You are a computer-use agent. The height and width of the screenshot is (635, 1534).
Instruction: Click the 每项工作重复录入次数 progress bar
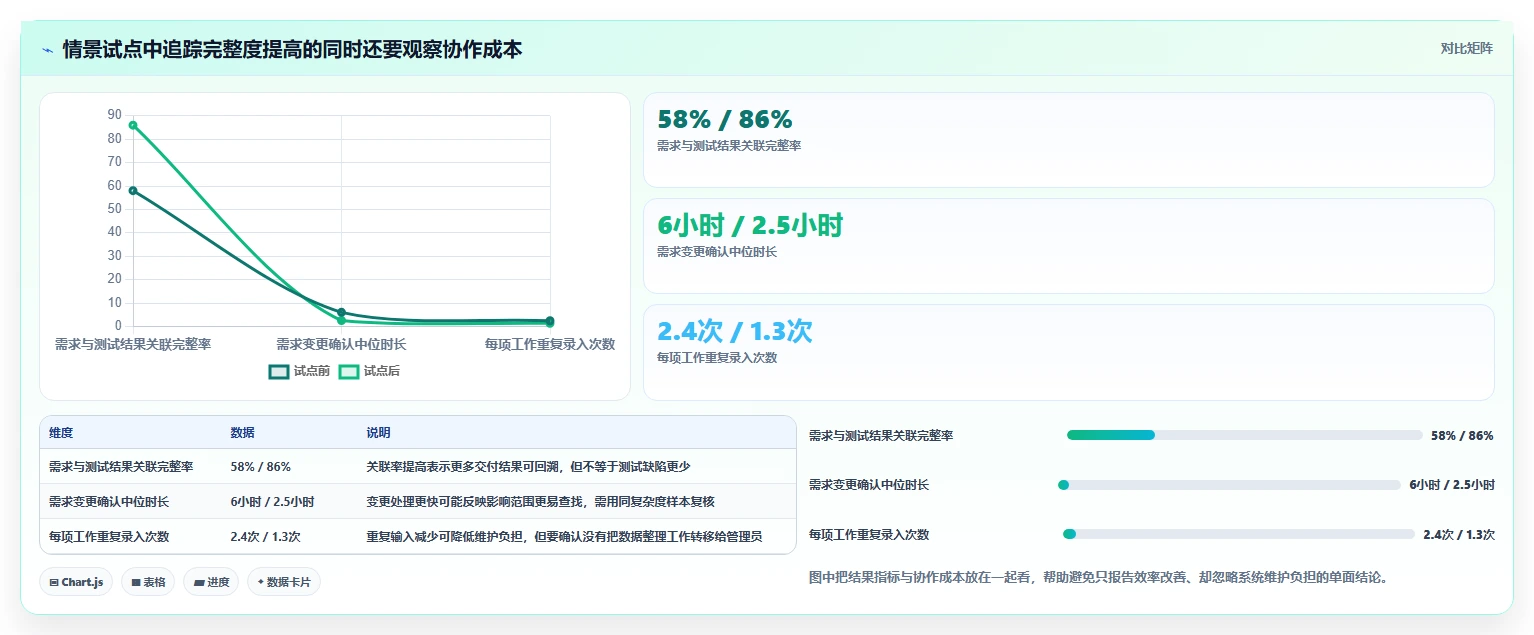[x=1239, y=534]
